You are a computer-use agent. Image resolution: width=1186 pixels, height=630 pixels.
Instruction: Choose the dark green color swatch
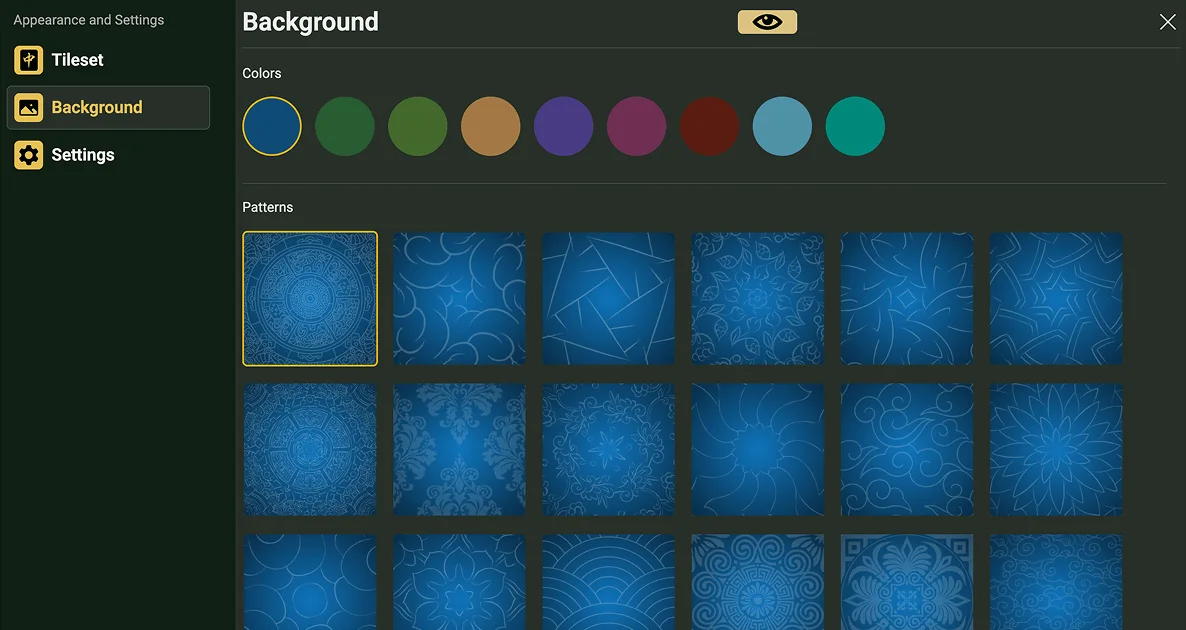[x=345, y=126]
